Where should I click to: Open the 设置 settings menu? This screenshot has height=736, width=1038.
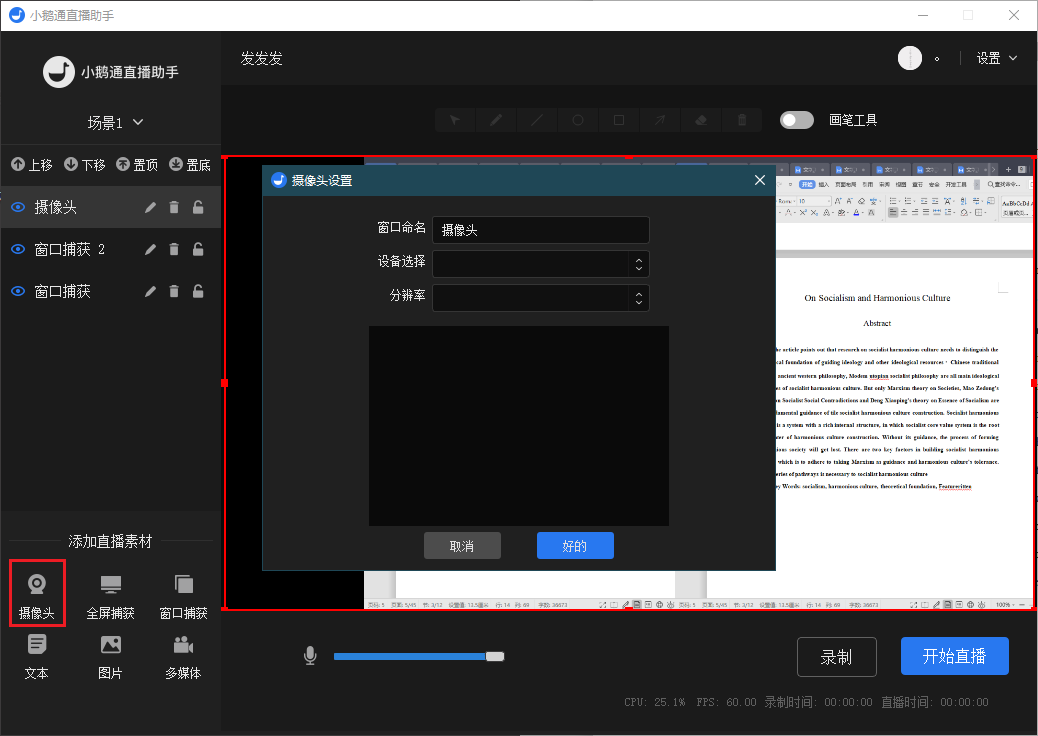click(996, 58)
